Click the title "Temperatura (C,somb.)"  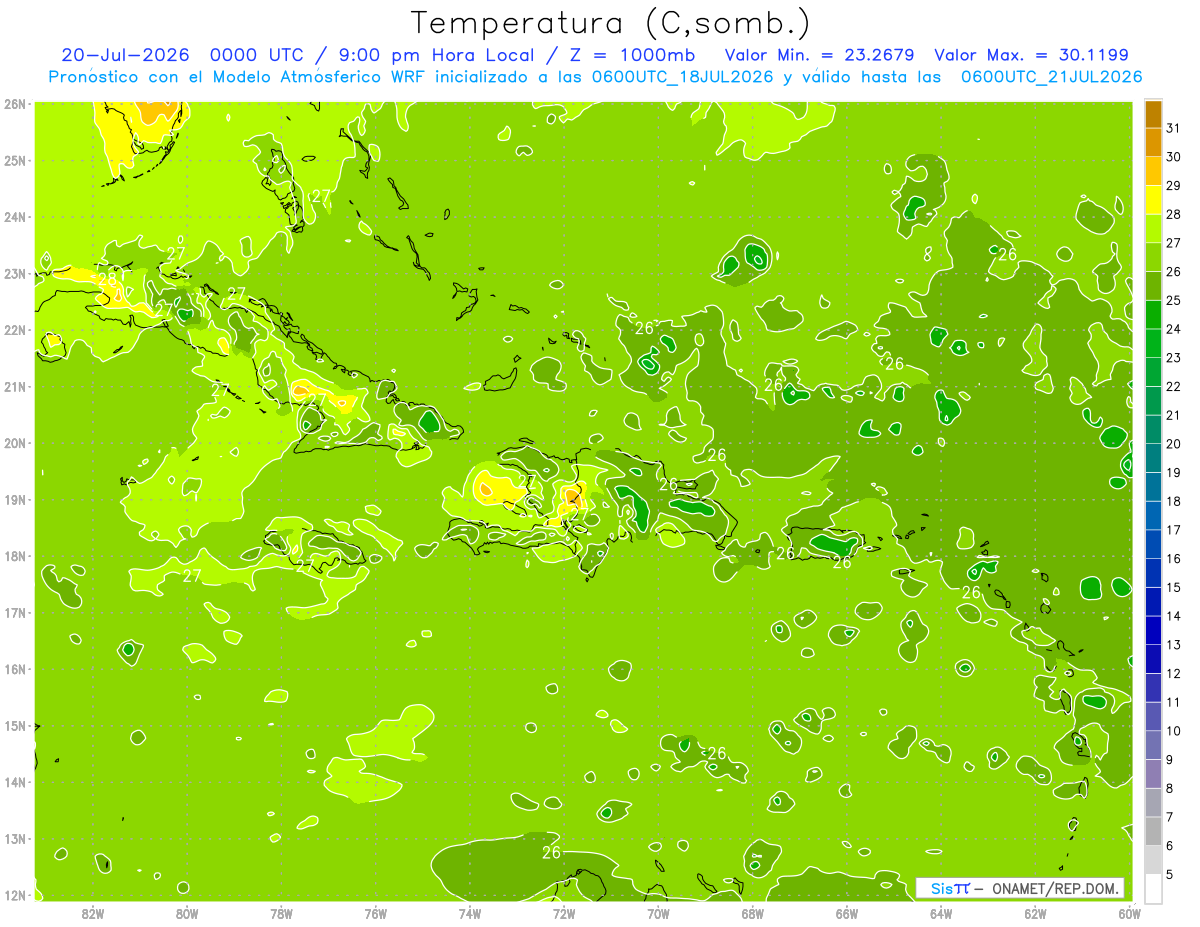pos(609,23)
